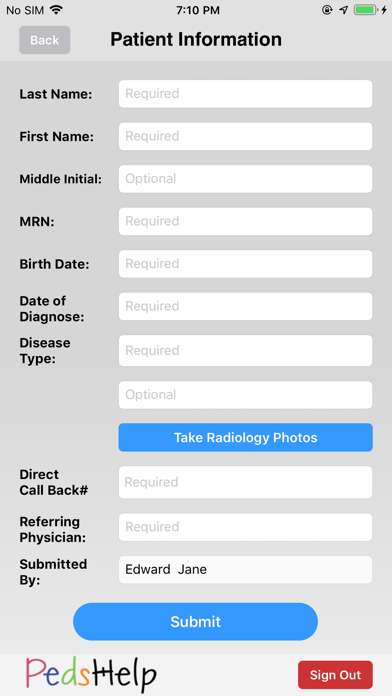Tap the battery indicator icon
Viewport: 392px width, 696px height.
coord(366,10)
